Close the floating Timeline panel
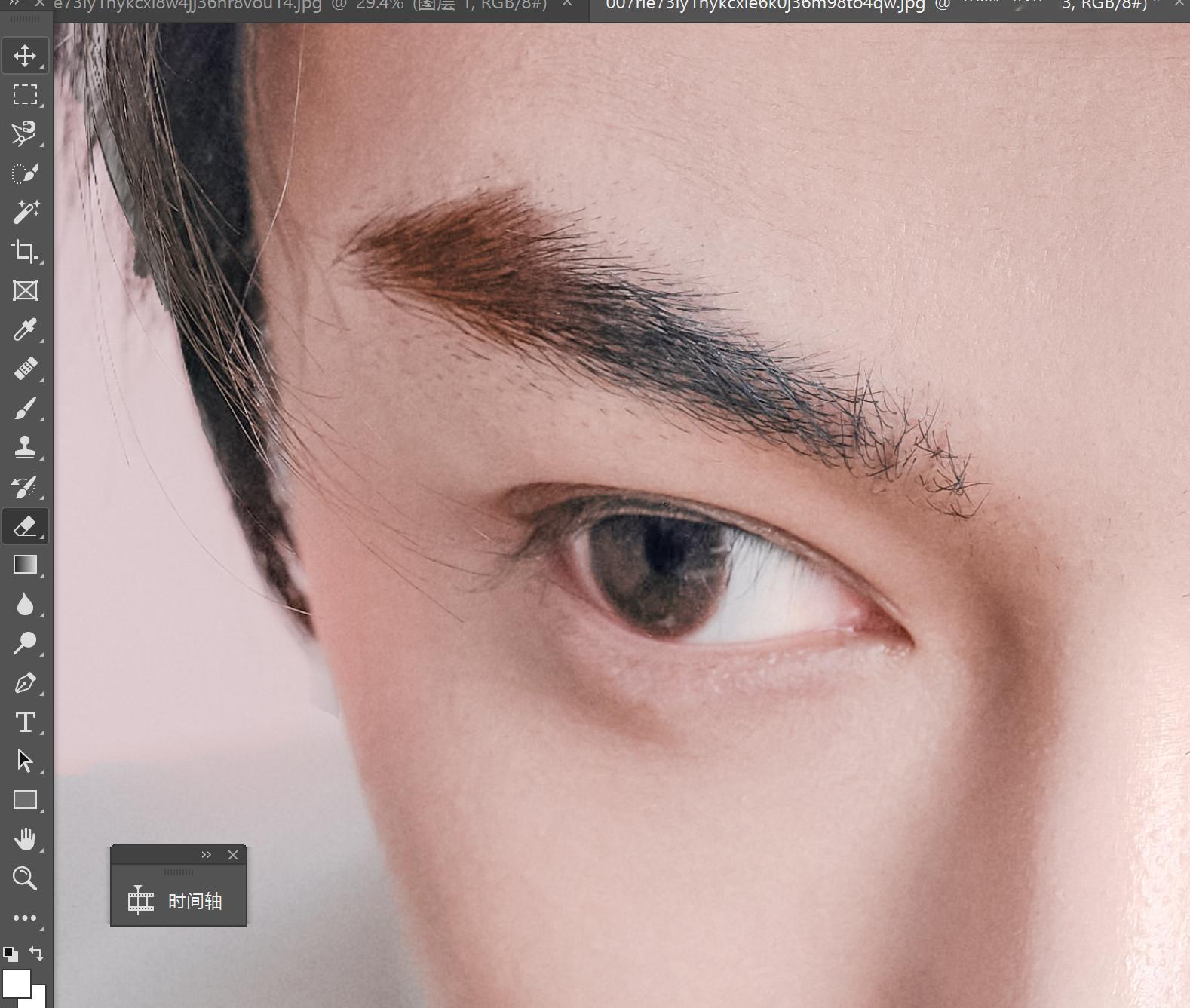This screenshot has width=1190, height=1008. coord(233,855)
